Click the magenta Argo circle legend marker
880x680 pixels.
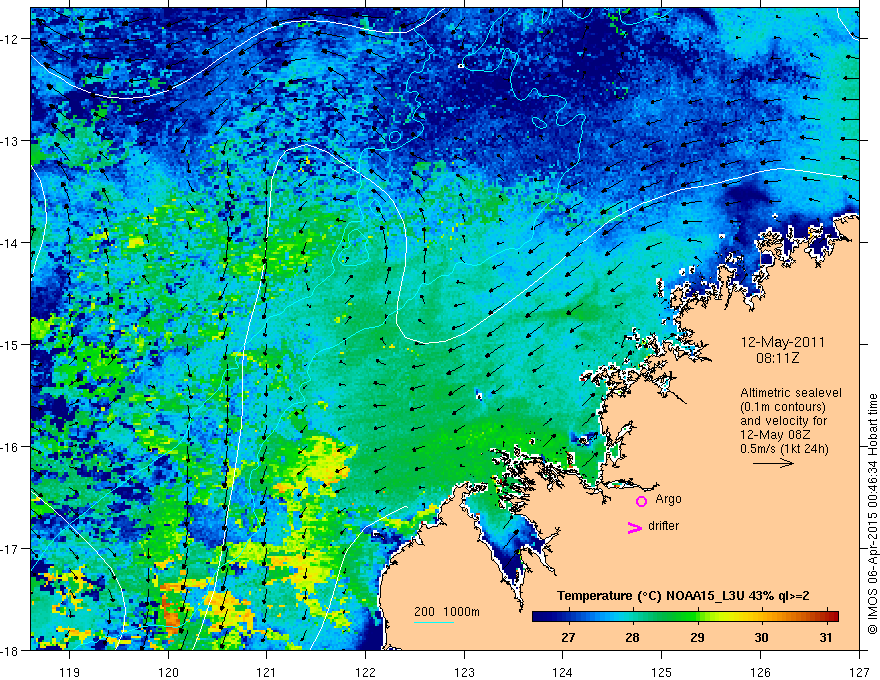tap(641, 501)
